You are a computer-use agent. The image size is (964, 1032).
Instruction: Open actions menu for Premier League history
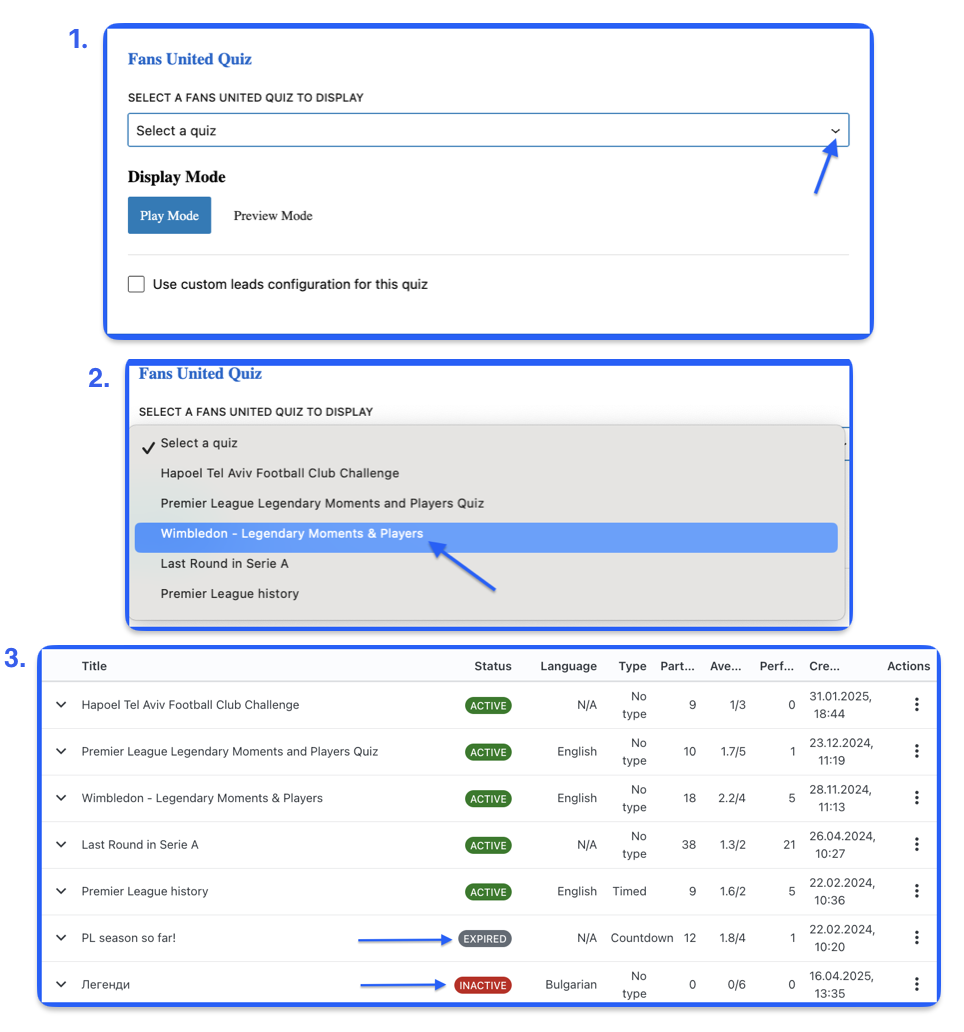pos(917,891)
